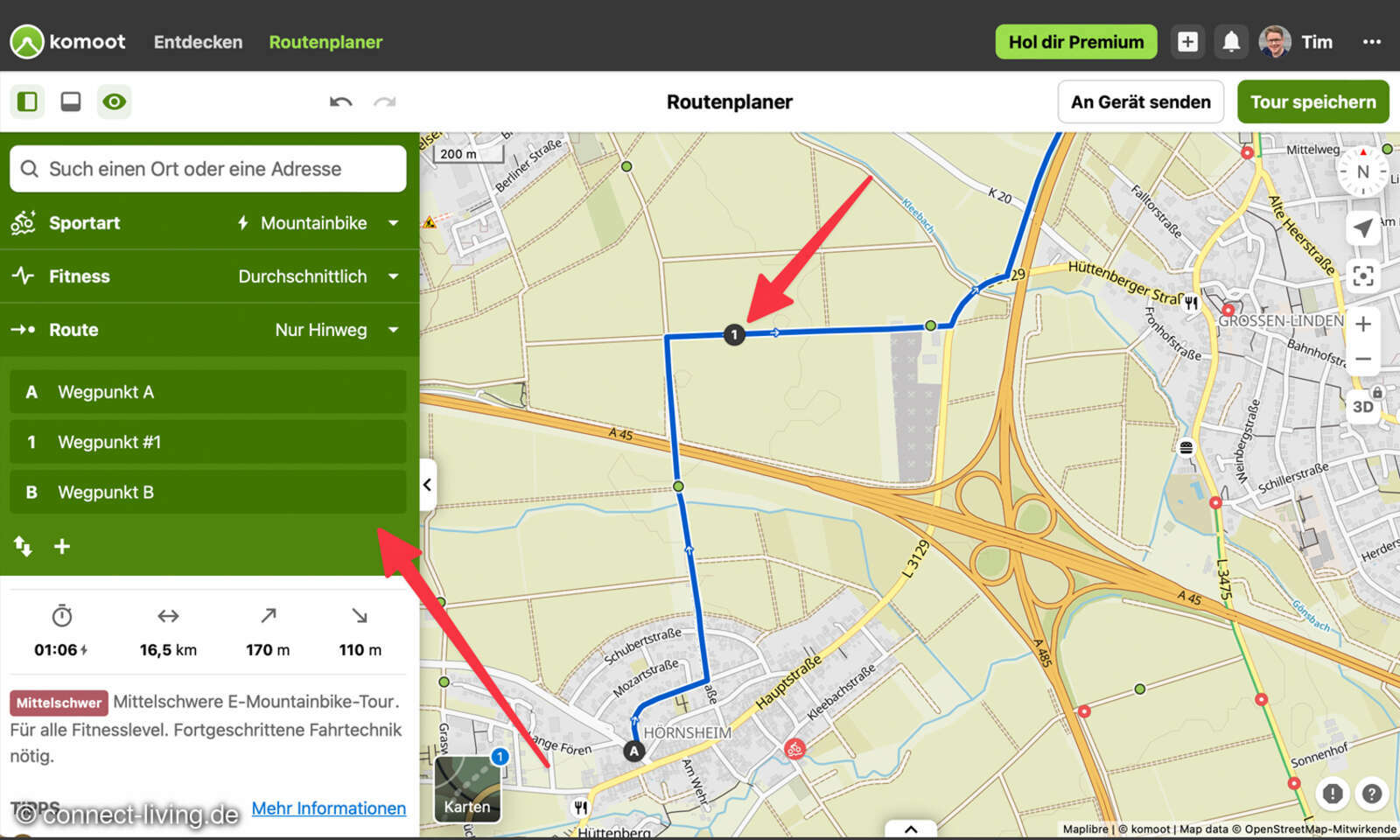Image resolution: width=1400 pixels, height=840 pixels.
Task: Open the Nur Hinweg route dropdown
Action: 333,330
